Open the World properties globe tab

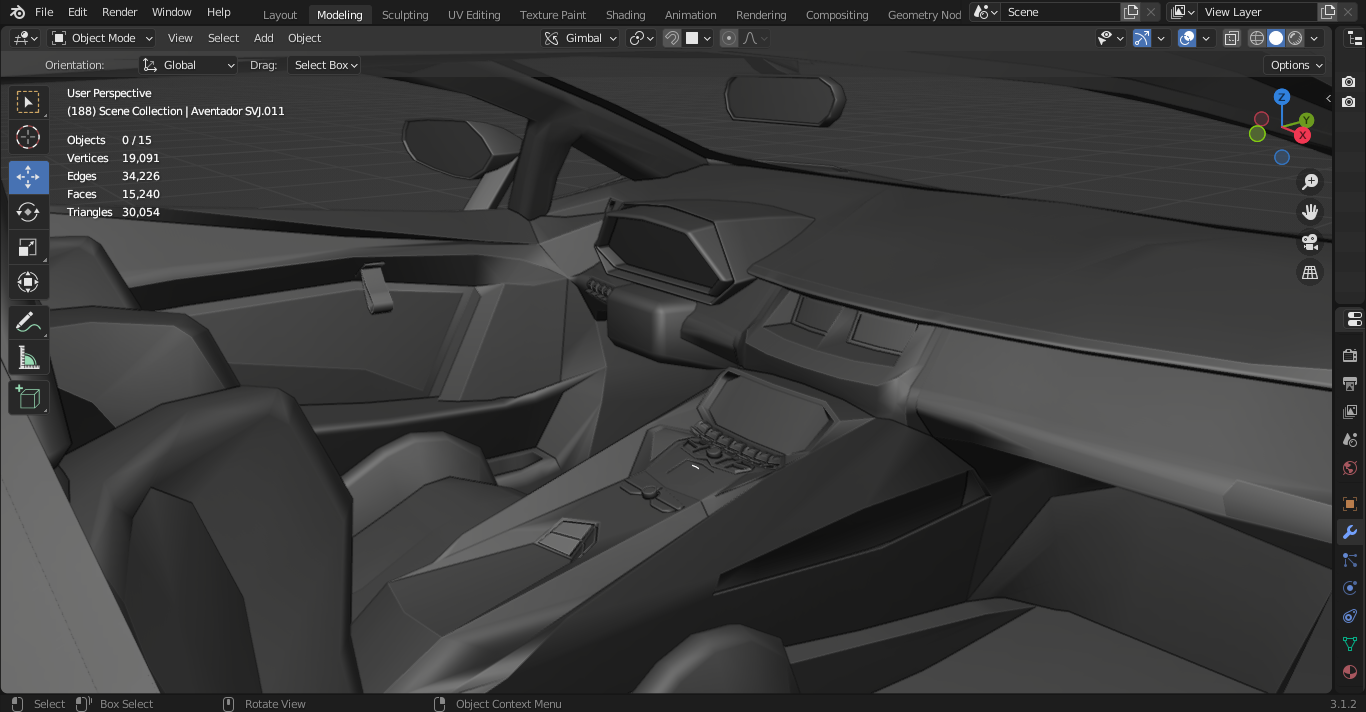pos(1350,468)
